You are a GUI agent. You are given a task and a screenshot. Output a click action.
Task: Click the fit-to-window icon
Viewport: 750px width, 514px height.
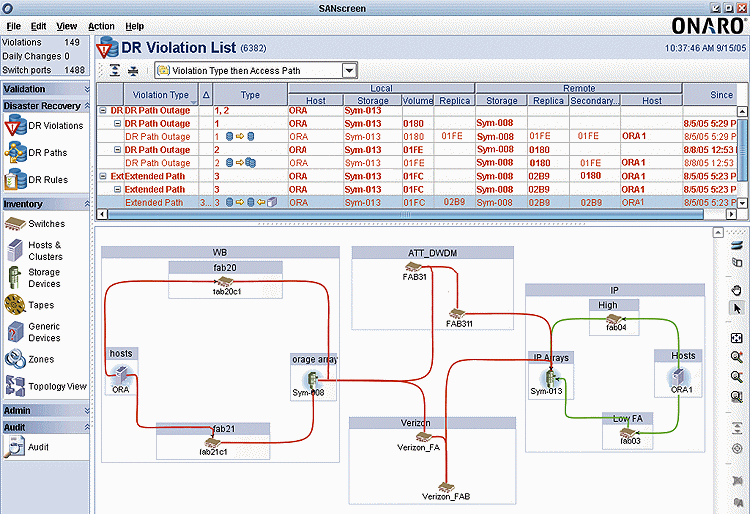pos(737,338)
